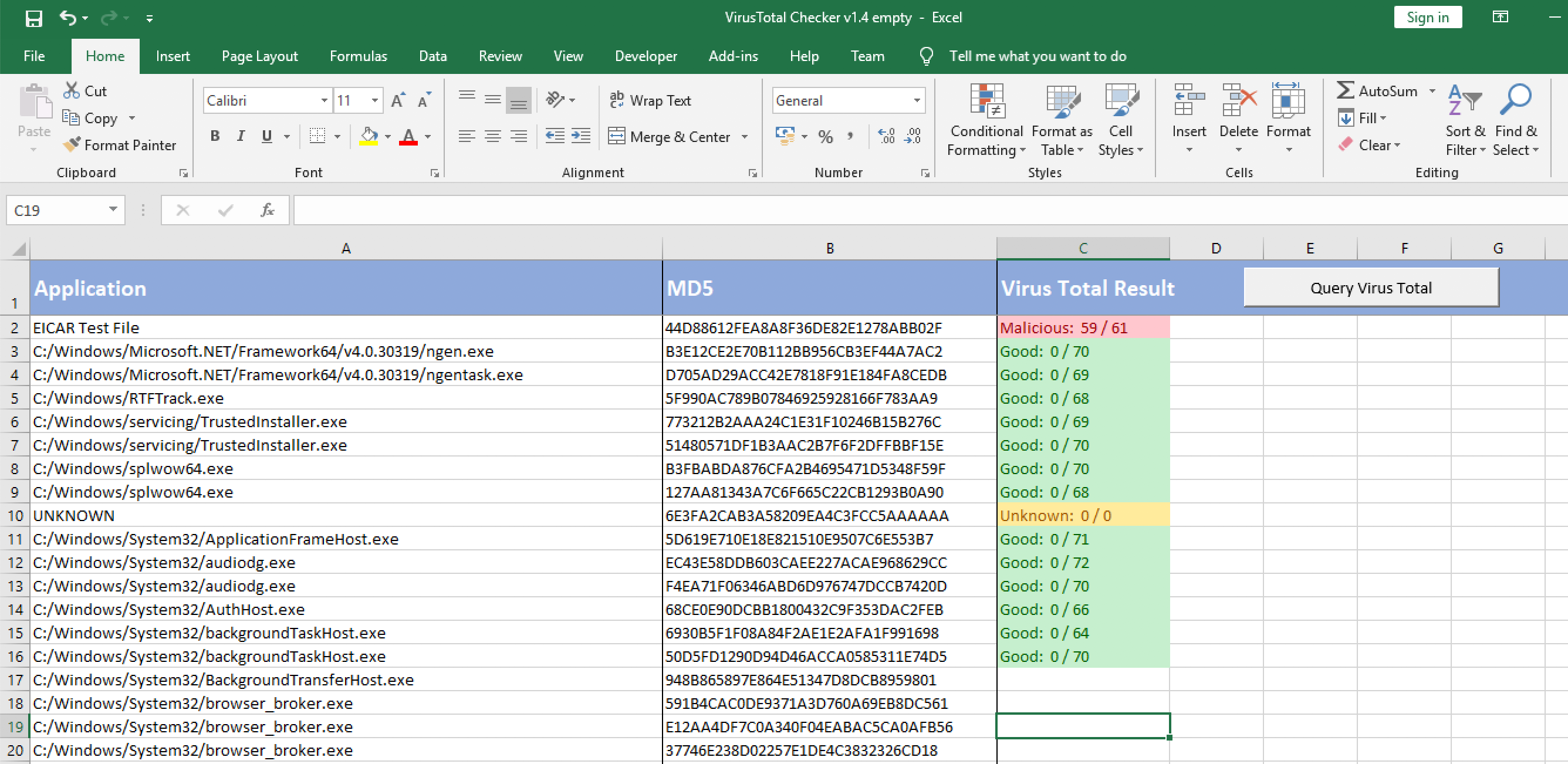Click the formula bar input
Viewport: 1568px width, 764px height.
pyautogui.click(x=930, y=210)
